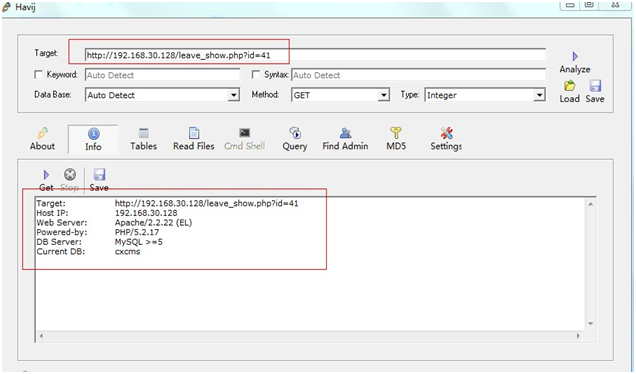Go to the Read Files tab
Screen dimensions: 636x374
tap(194, 140)
